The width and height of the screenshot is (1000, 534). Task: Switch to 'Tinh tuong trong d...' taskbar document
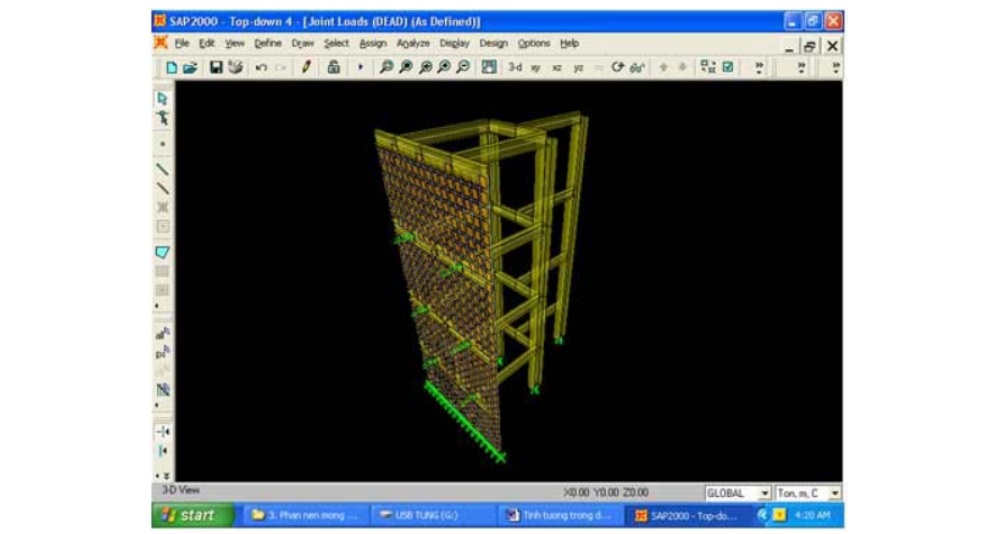coord(559,515)
